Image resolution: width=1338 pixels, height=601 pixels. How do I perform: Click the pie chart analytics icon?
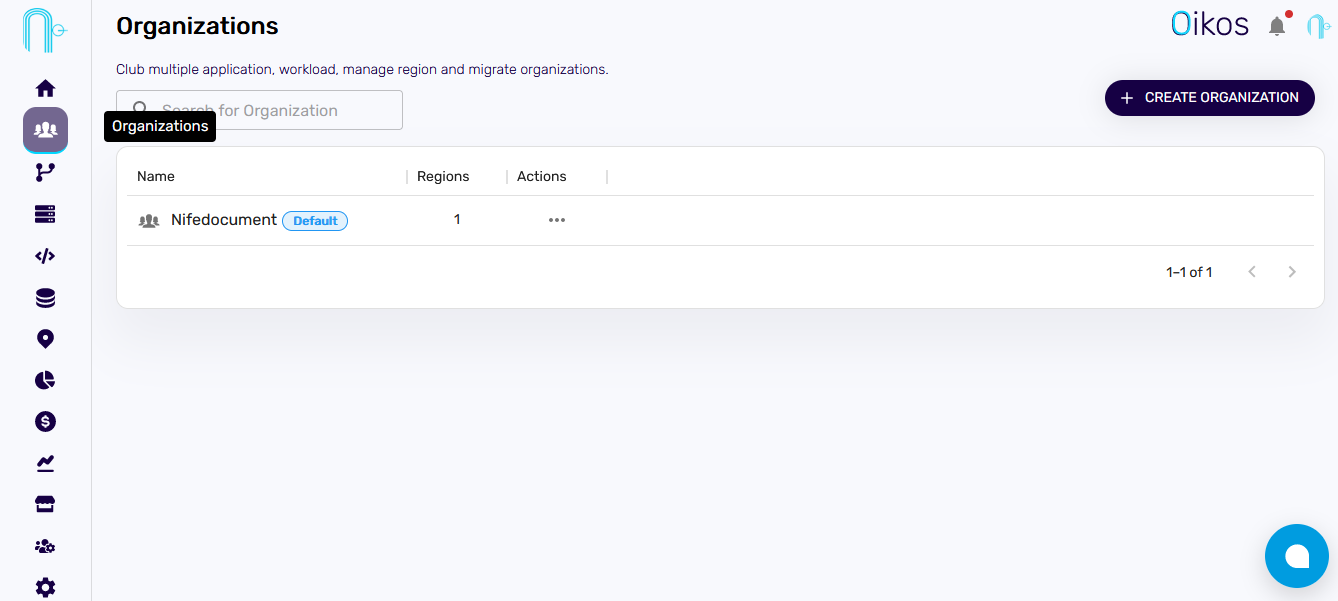(x=45, y=380)
